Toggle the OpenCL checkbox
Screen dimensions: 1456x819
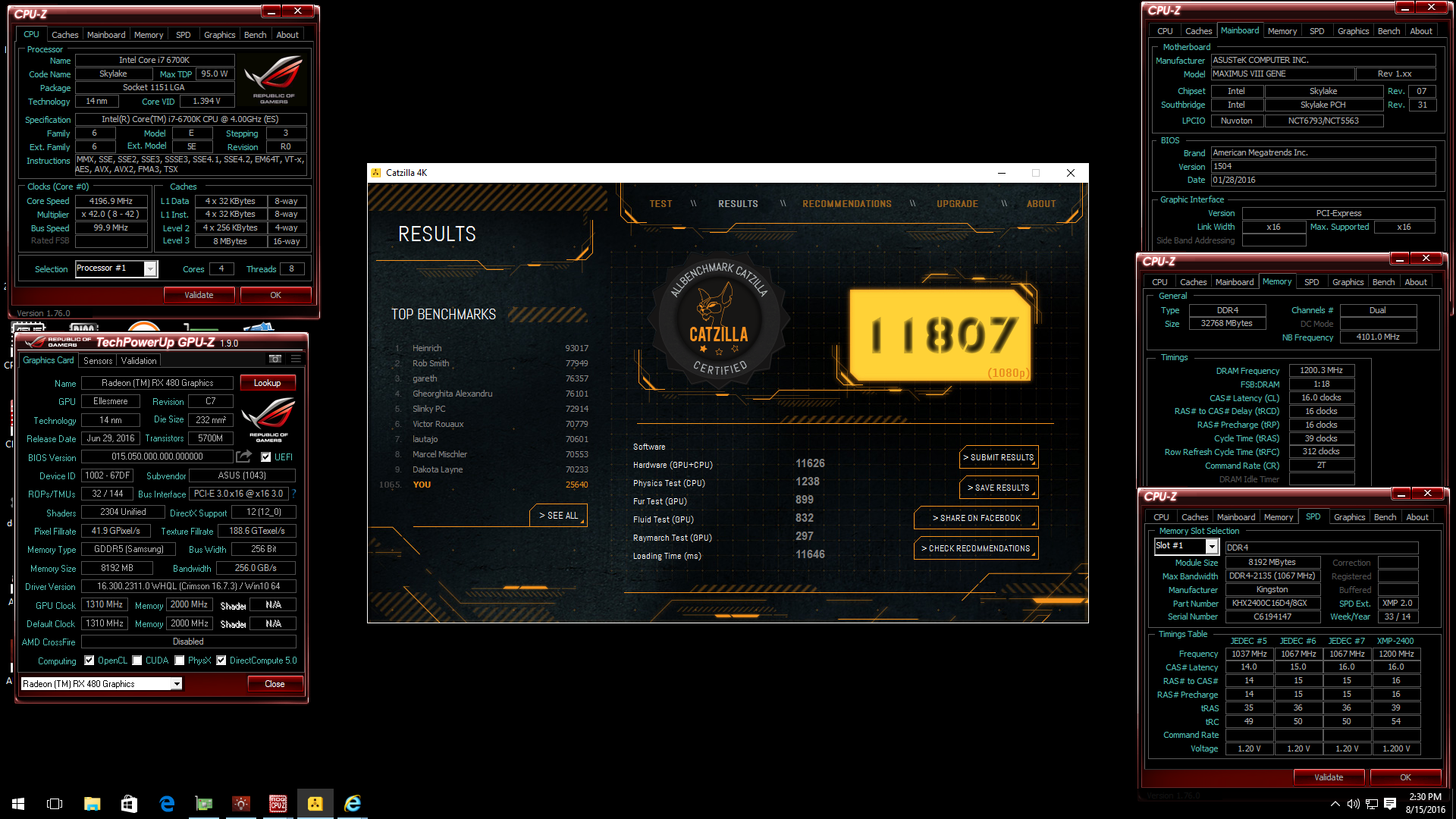point(89,661)
